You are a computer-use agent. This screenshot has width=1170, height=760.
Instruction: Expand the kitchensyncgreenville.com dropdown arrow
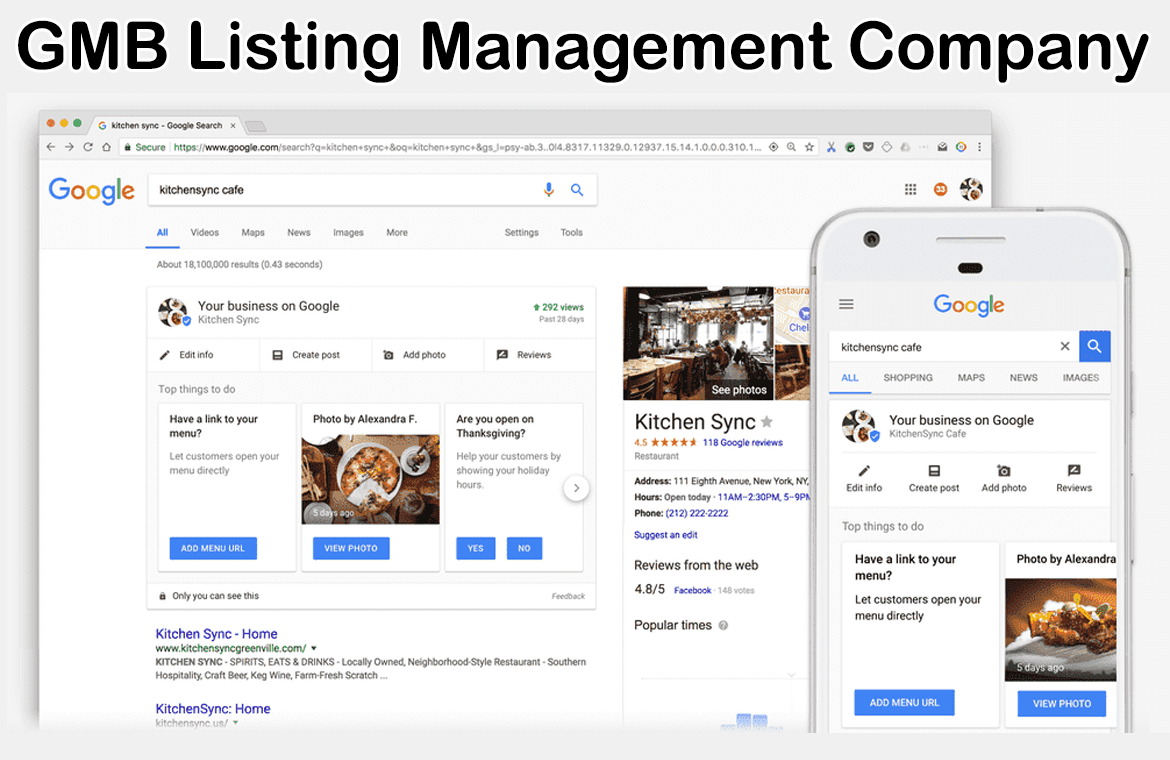point(313,648)
